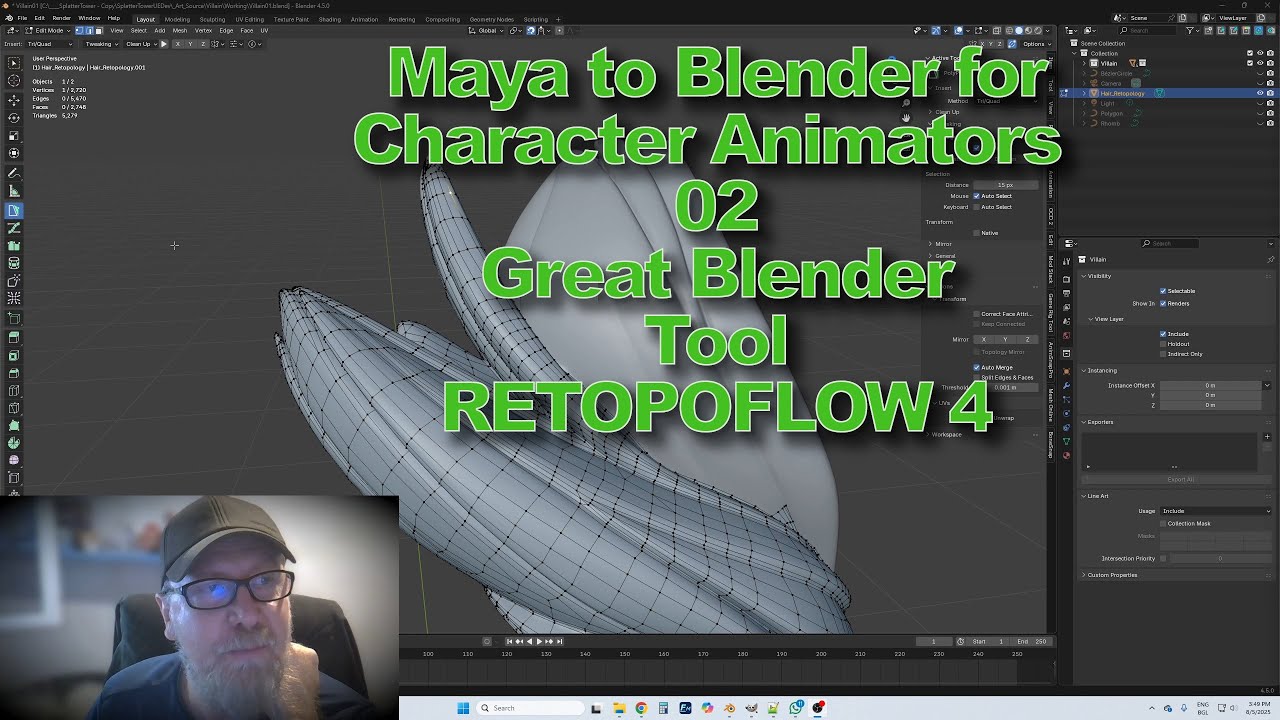1280x720 pixels.
Task: Switch to Modeling workspace tab
Action: coord(177,19)
